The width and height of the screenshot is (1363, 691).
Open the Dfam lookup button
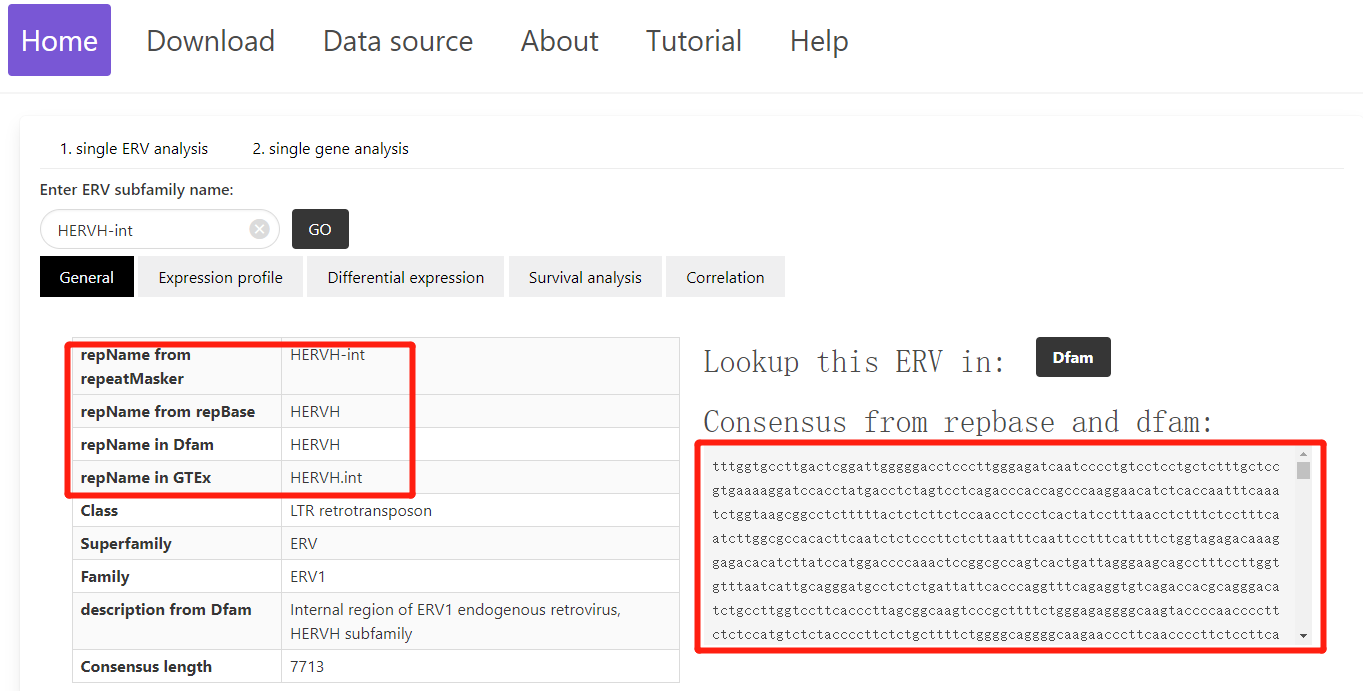coord(1072,357)
